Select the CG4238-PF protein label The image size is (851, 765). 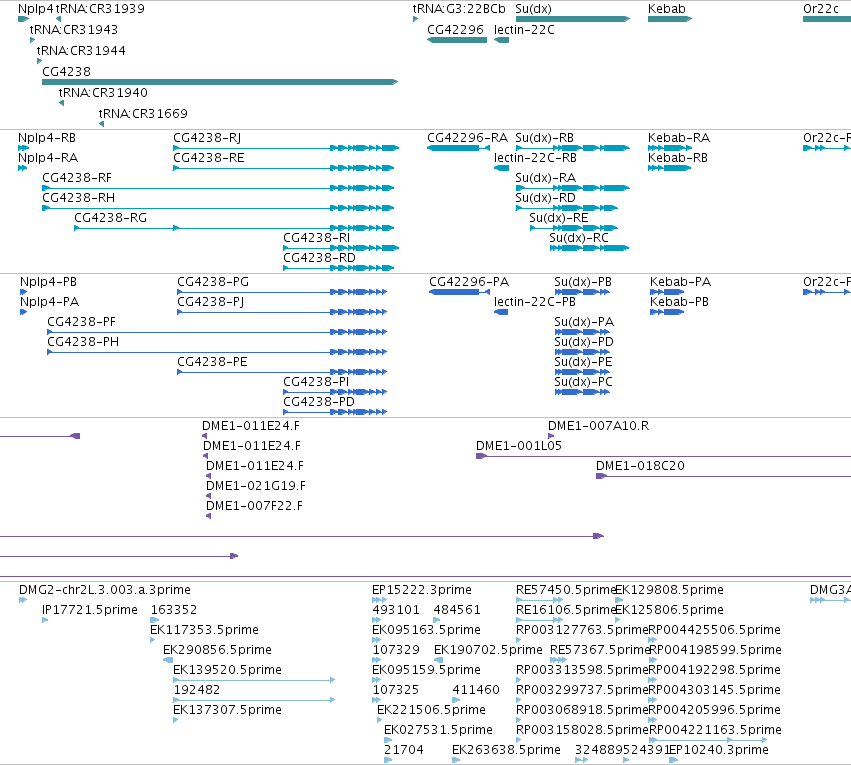pyautogui.click(x=81, y=322)
